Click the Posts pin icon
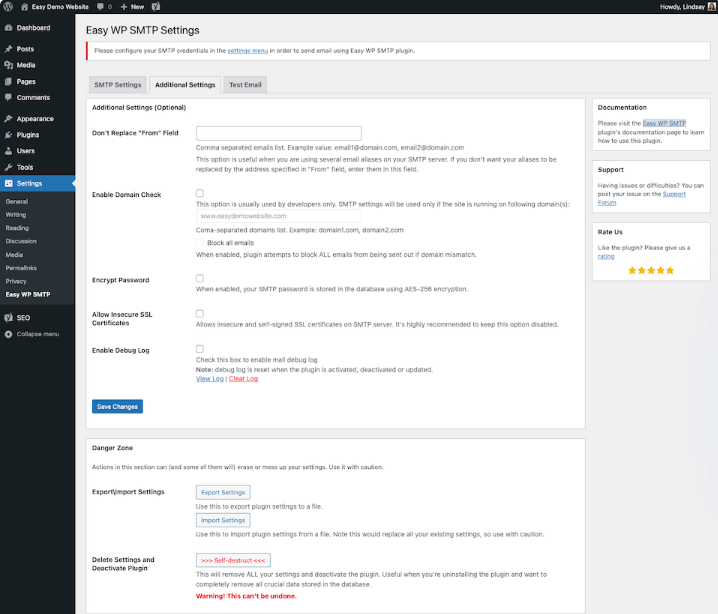Image resolution: width=718 pixels, height=614 pixels. pos(8,49)
